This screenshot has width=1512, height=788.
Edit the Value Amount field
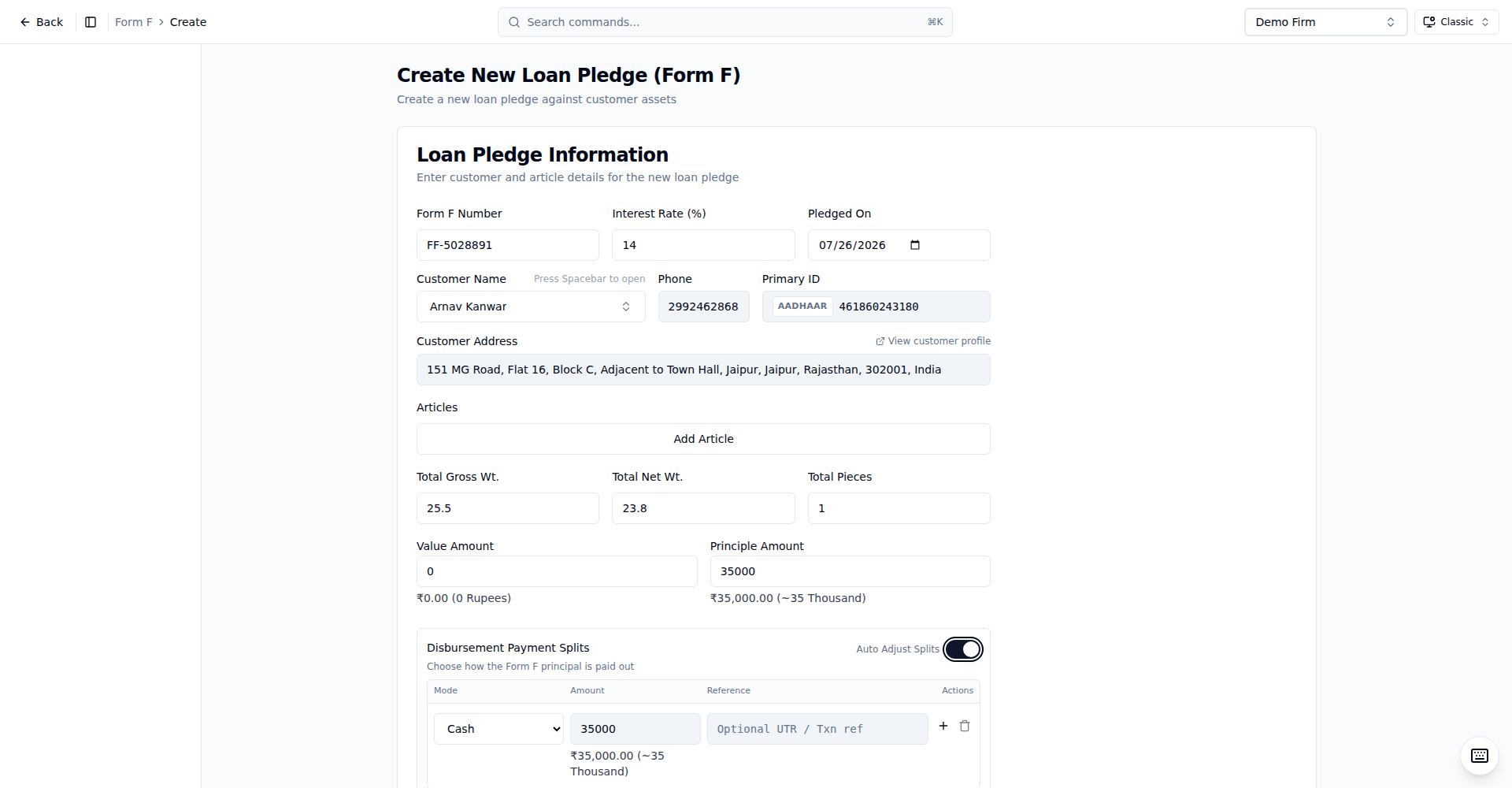coord(557,571)
